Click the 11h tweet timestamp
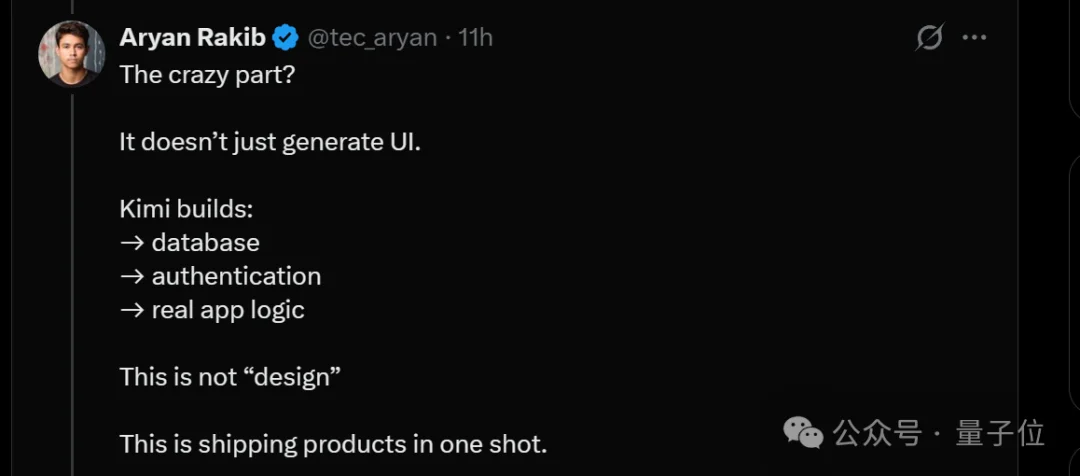The image size is (1080, 476). pyautogui.click(x=476, y=38)
